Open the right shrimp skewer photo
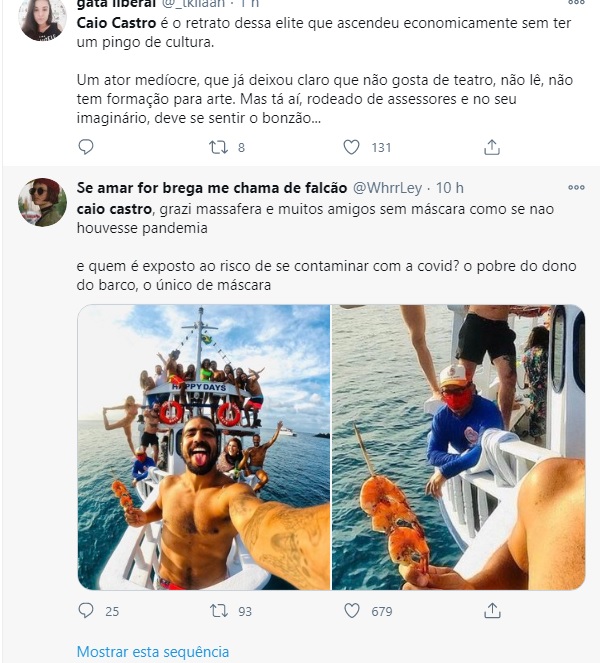The image size is (600, 663). 459,447
